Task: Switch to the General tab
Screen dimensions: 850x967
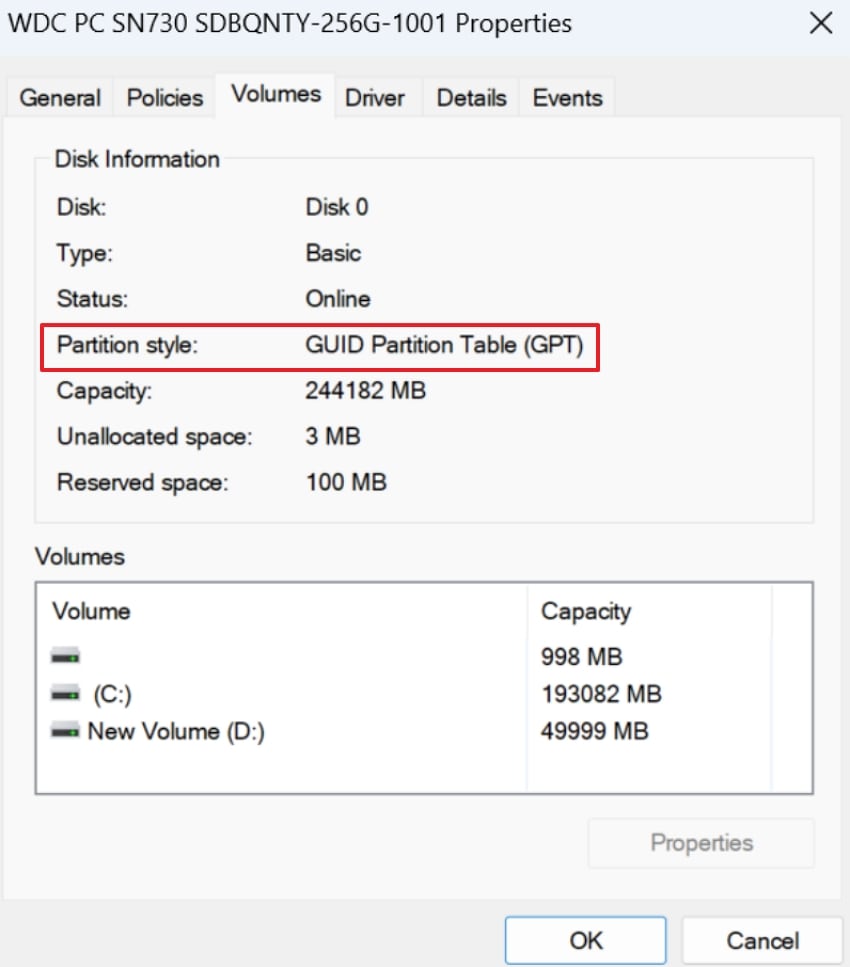Action: point(59,97)
